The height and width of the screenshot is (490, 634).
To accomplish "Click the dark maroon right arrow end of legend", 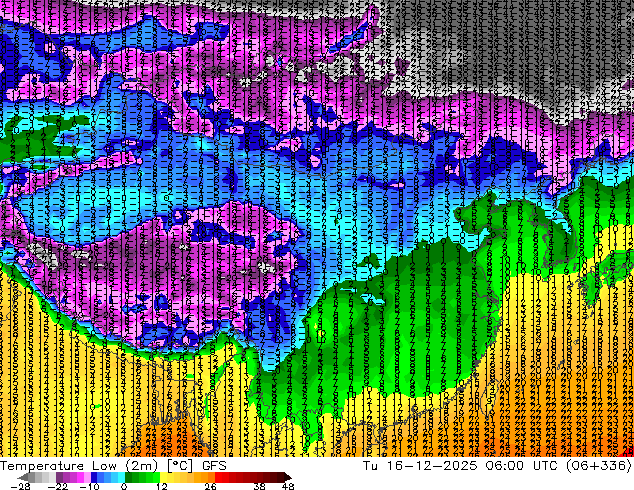I will point(288,477).
